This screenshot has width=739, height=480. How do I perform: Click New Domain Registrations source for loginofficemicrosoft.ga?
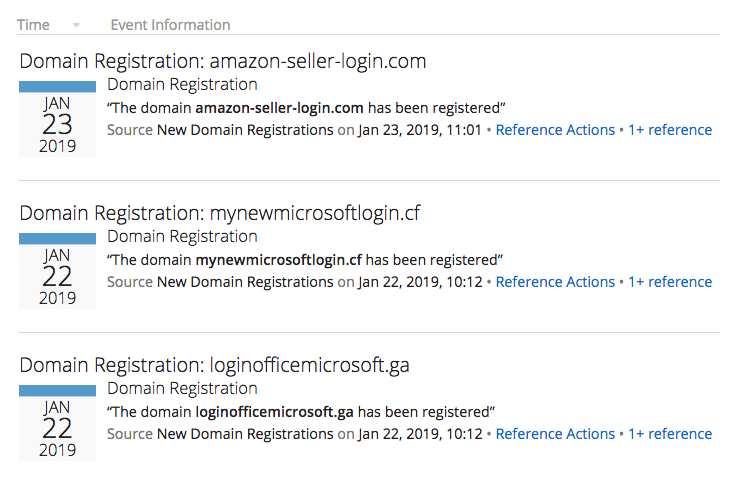245,434
